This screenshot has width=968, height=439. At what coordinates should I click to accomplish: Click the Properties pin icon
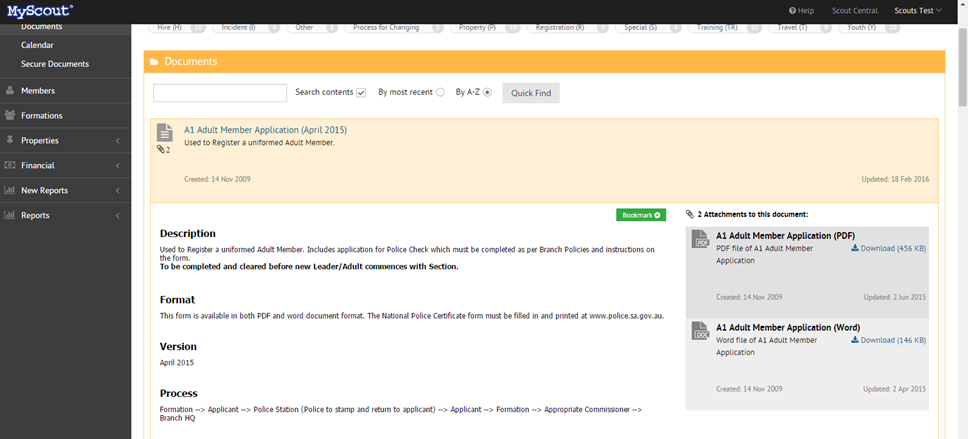point(10,141)
